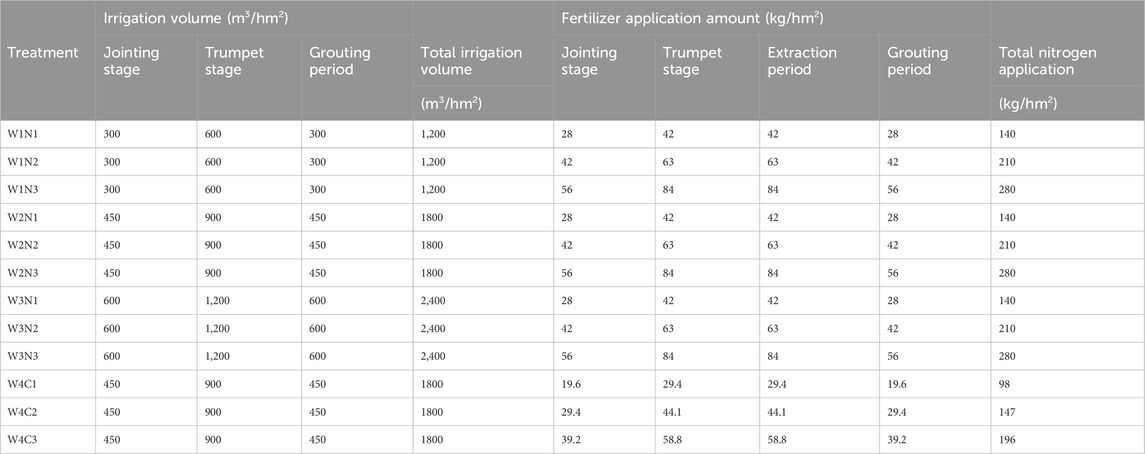Click the Treatment column header
This screenshot has height=454, width=1145.
click(42, 52)
